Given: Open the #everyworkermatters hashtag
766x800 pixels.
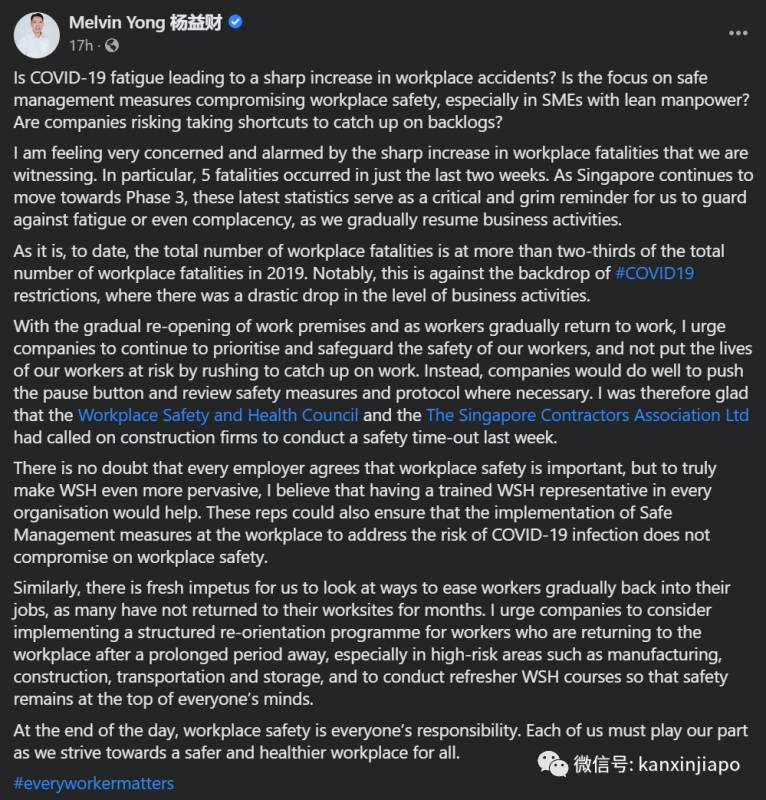Looking at the screenshot, I should click(94, 782).
